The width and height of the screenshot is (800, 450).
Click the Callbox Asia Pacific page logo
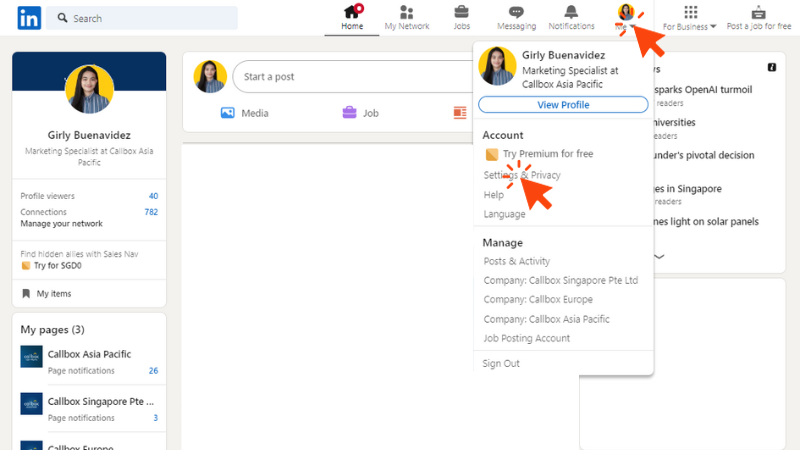(31, 357)
